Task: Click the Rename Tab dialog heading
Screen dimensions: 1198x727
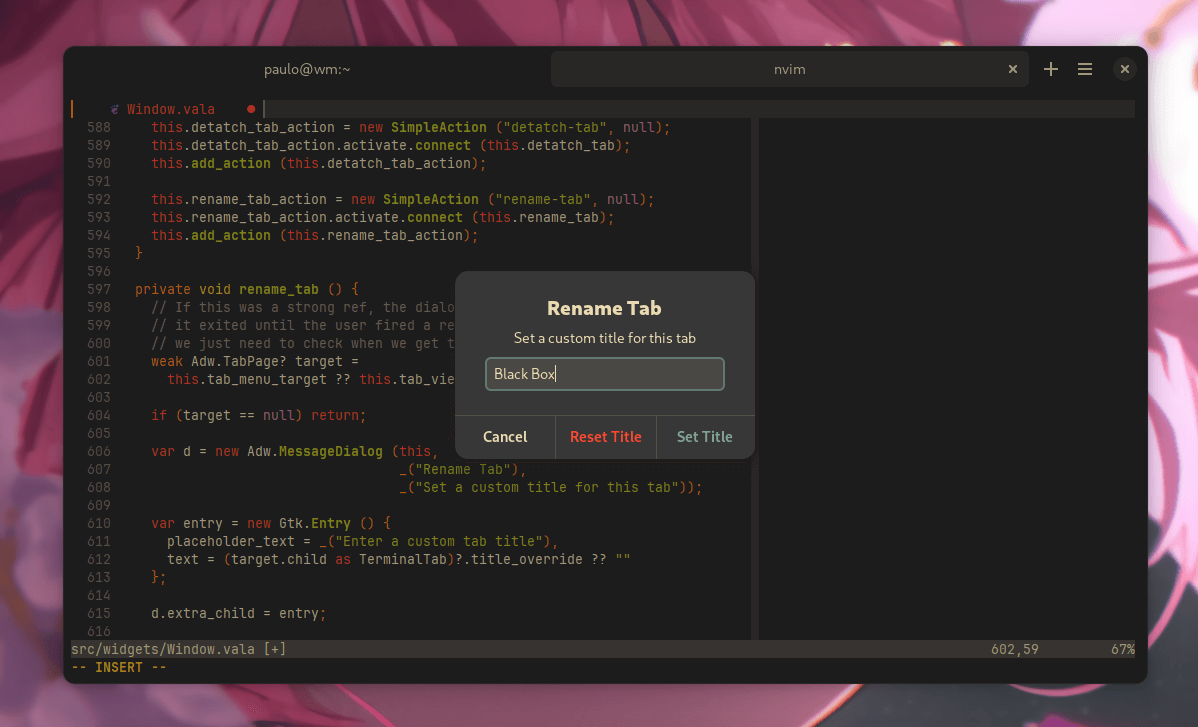Action: [x=604, y=308]
